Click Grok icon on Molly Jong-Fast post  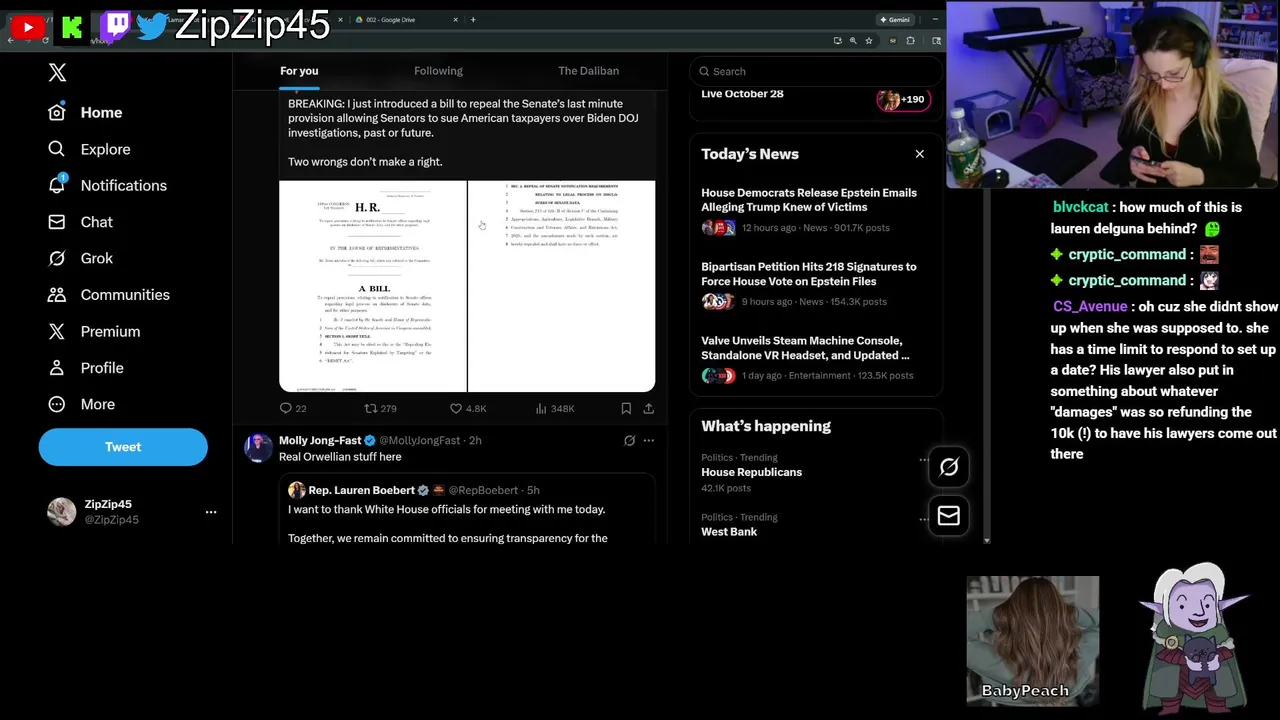point(629,440)
